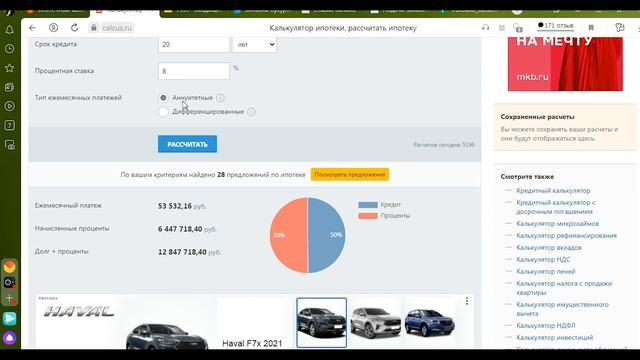Click the padlock site security icon
The height and width of the screenshot is (360, 640).
94,28
